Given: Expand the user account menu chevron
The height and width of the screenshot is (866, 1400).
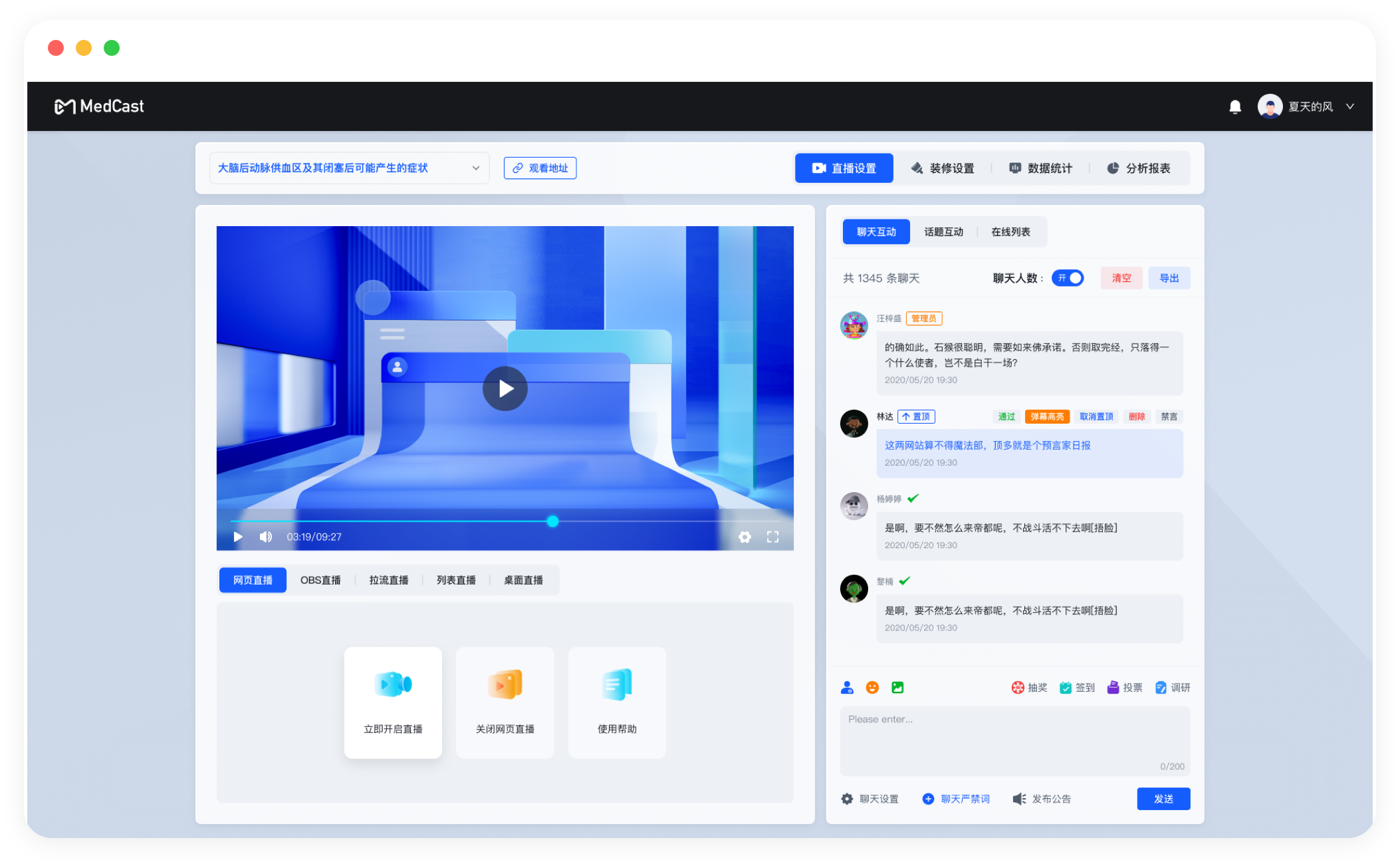Looking at the screenshot, I should point(1350,106).
